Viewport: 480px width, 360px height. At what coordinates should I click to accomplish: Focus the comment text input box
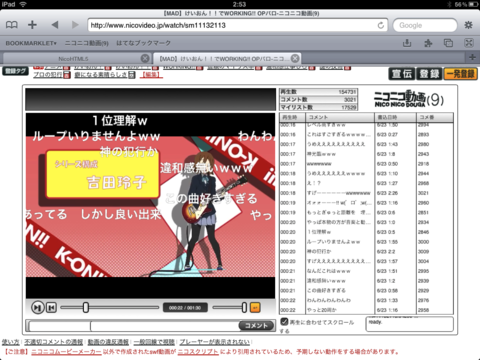164,326
